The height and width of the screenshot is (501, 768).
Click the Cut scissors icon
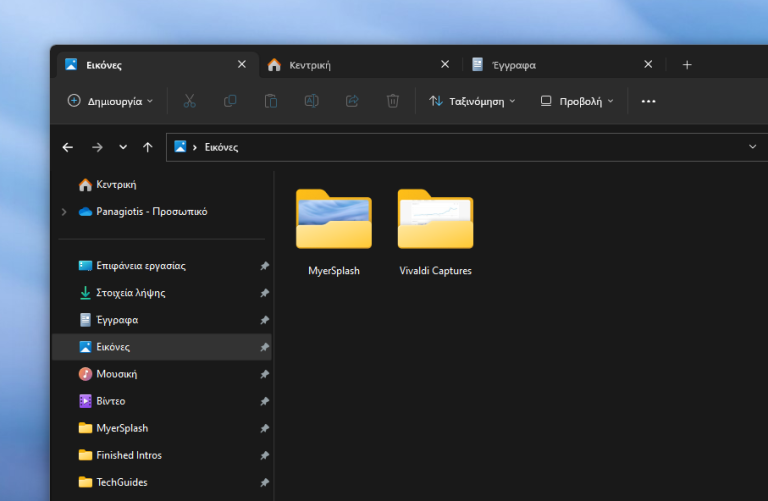pos(190,101)
